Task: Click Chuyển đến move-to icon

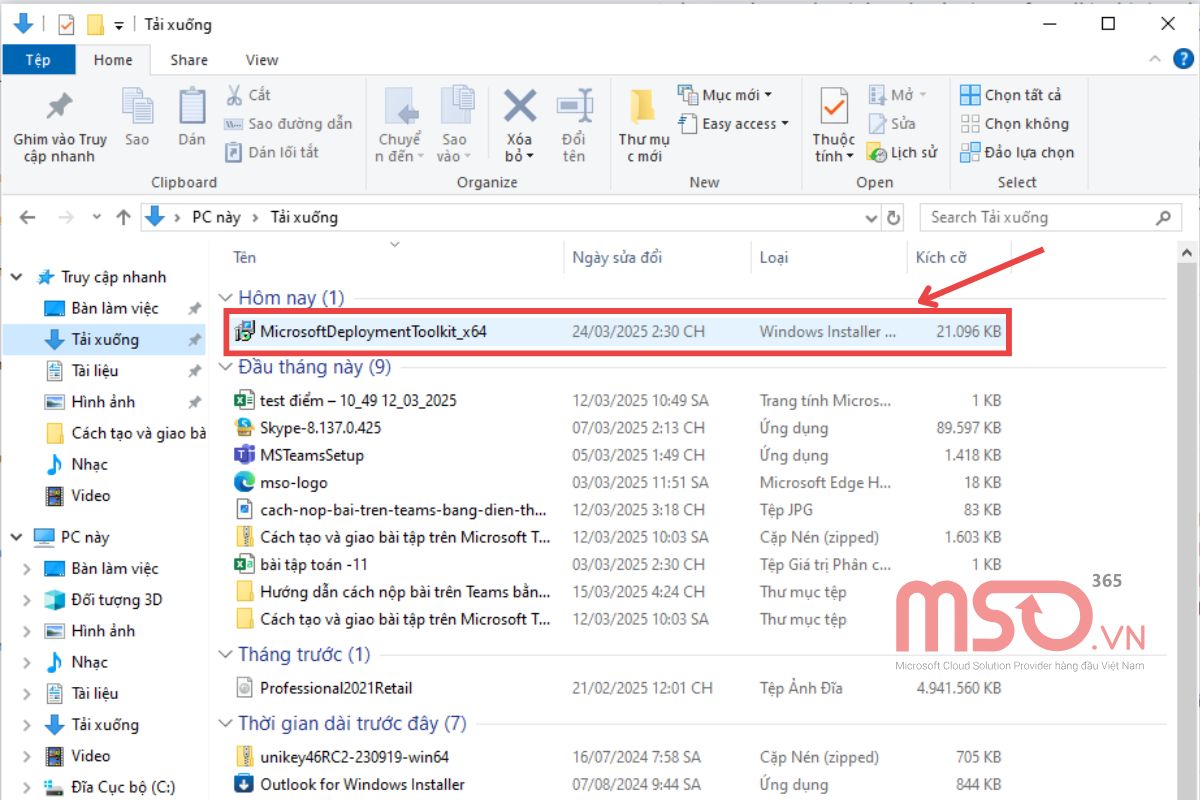Action: point(401,108)
